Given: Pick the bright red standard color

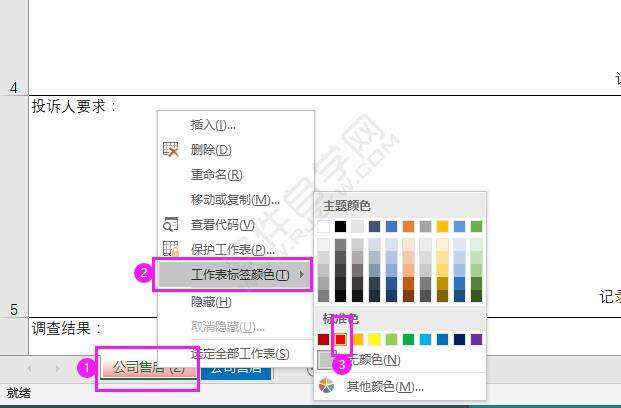Looking at the screenshot, I should 340,339.
